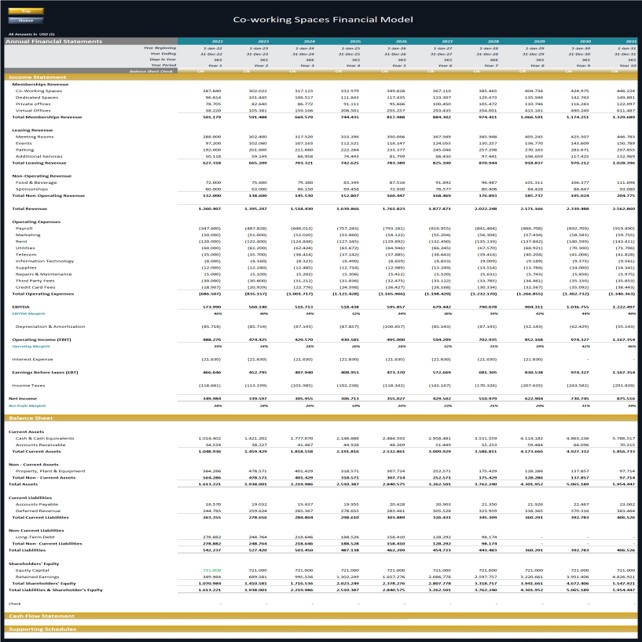
Task: Select the Cash Flow Statement section band
Action: 321,616
